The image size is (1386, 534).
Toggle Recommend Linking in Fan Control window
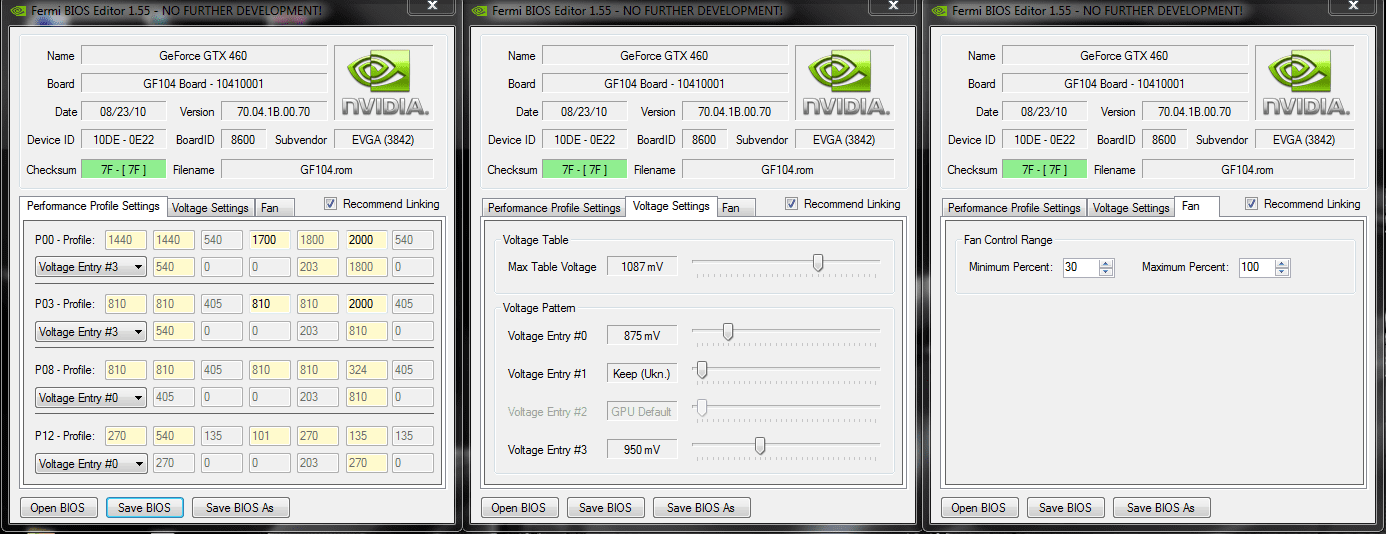(x=1252, y=204)
